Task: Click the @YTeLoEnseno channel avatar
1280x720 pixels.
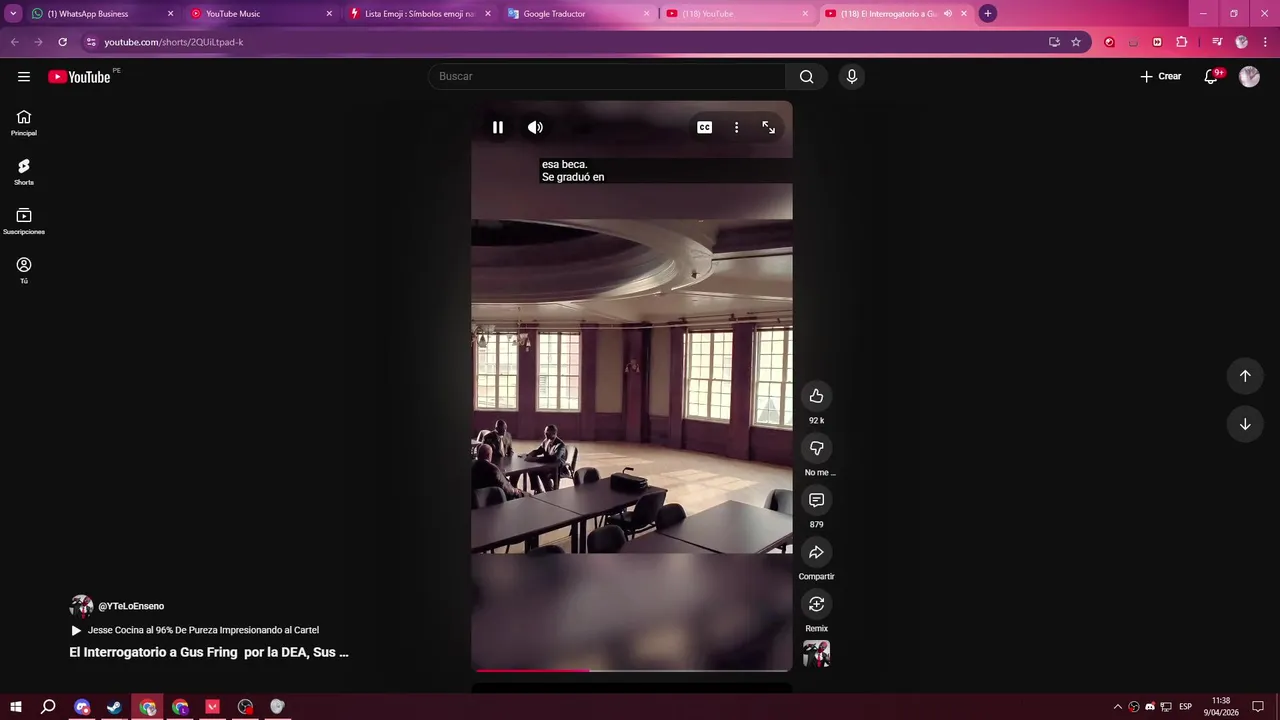Action: (81, 606)
